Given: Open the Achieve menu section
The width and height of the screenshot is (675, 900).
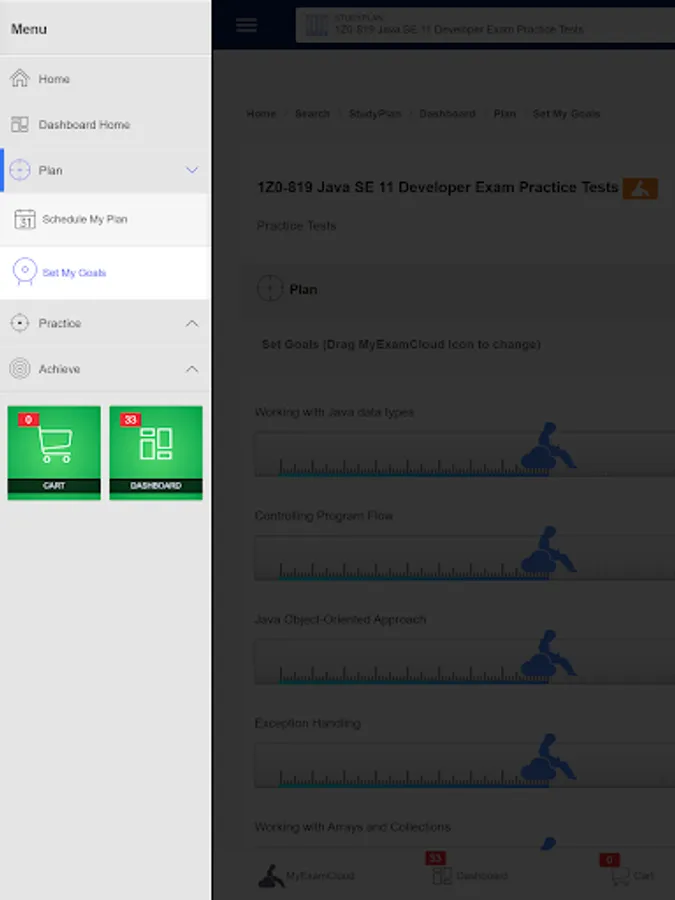Looking at the screenshot, I should pyautogui.click(x=105, y=369).
